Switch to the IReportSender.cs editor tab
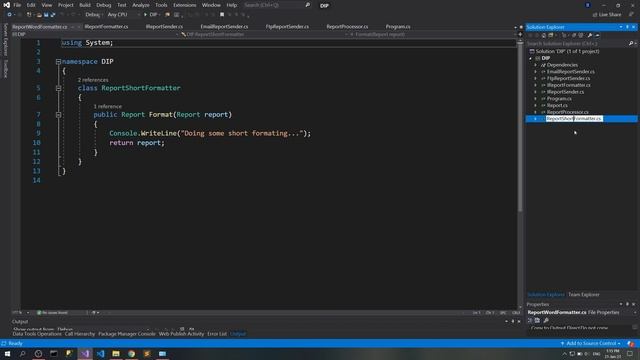This screenshot has width=640, height=360. click(164, 27)
